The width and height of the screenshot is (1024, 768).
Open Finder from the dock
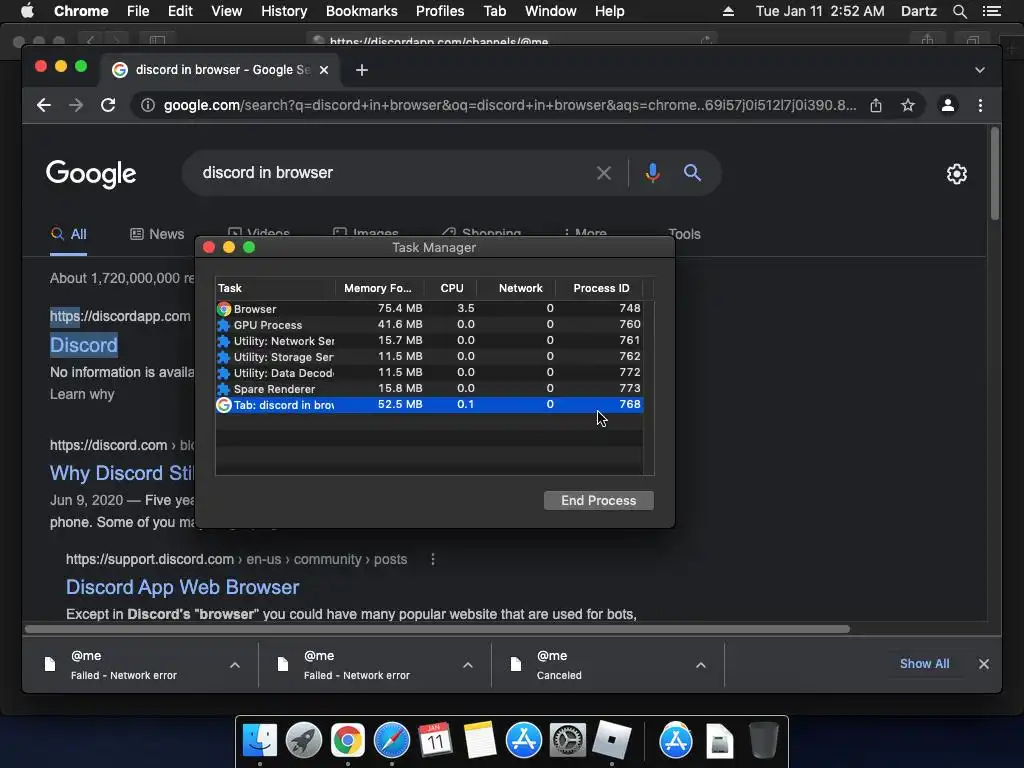(260, 741)
